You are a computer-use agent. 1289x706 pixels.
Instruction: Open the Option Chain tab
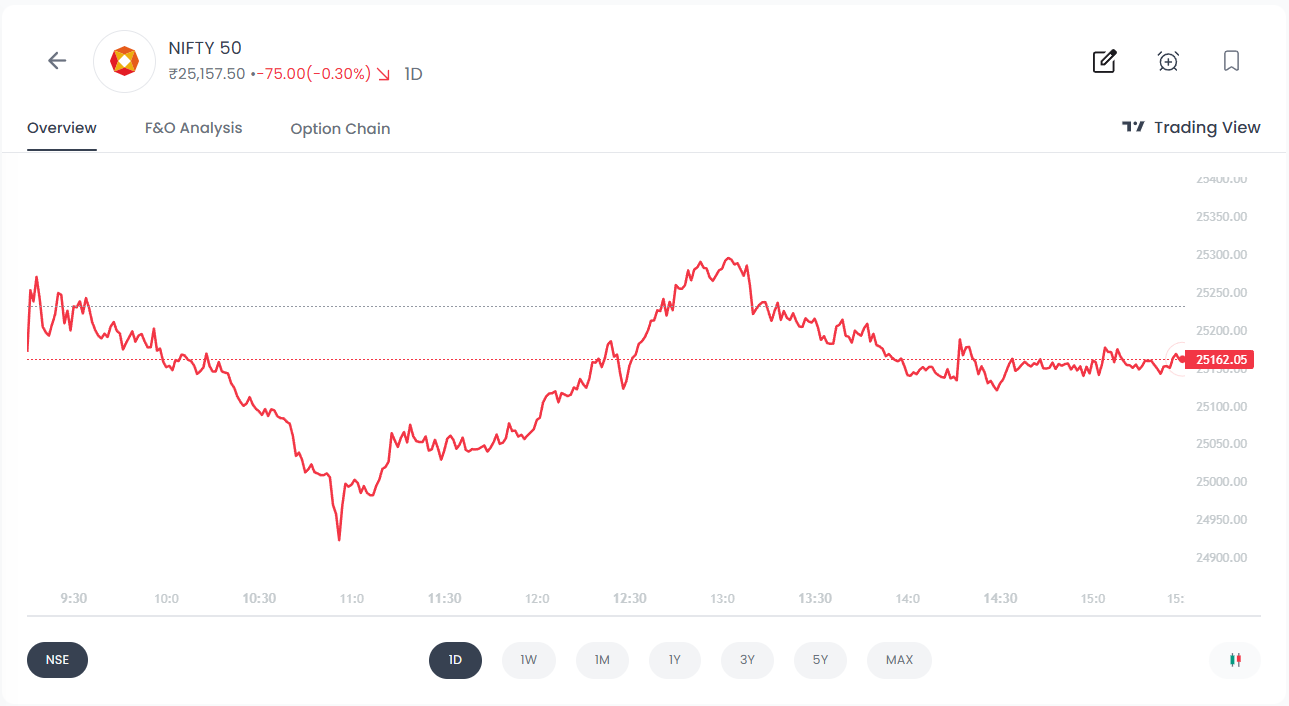(x=340, y=129)
